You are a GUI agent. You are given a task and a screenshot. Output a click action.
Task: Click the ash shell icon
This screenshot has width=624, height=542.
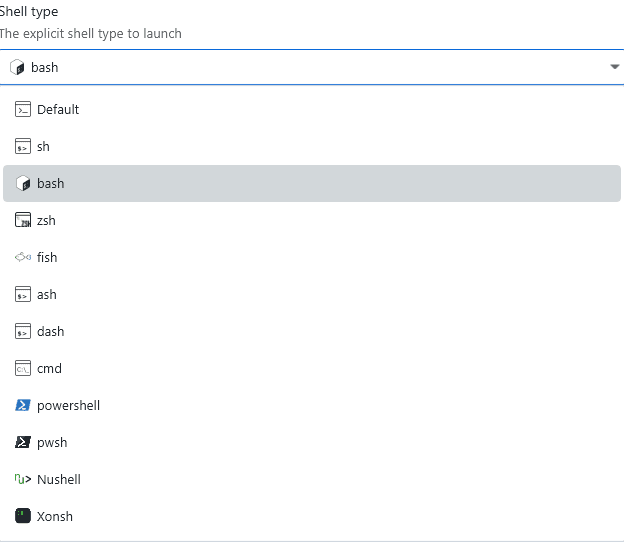point(23,294)
